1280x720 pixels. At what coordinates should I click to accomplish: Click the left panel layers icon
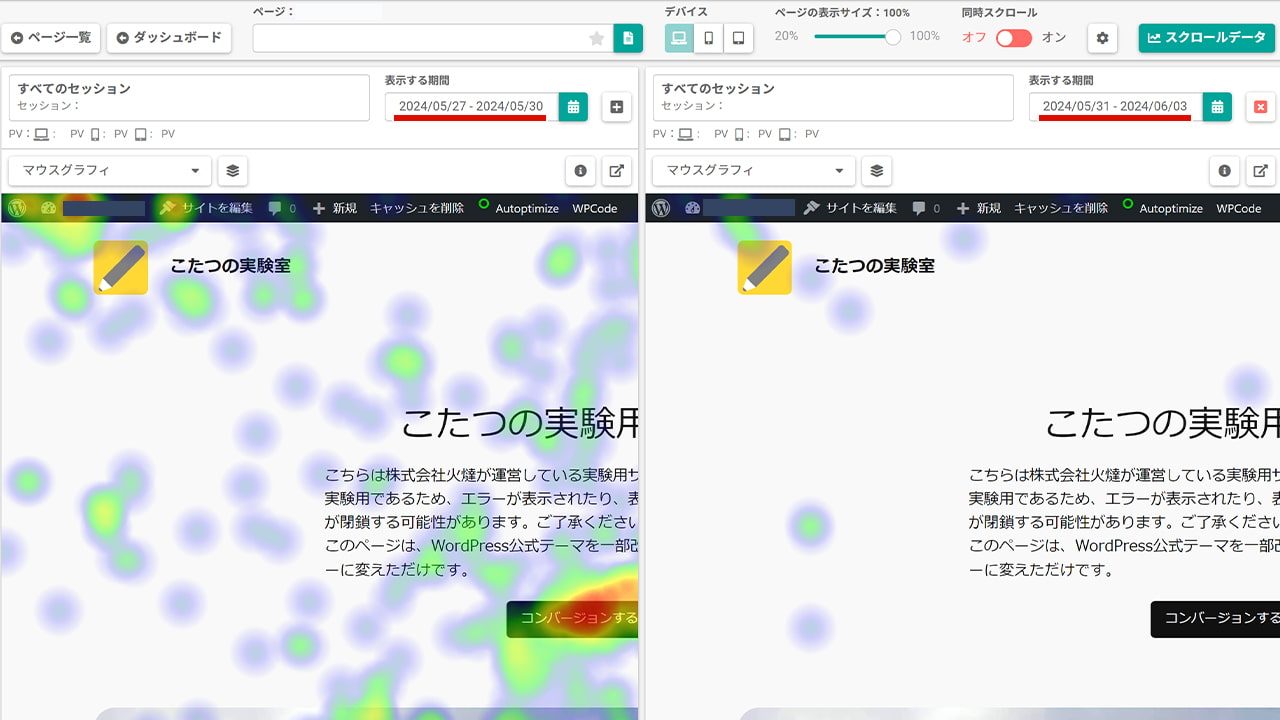[x=233, y=171]
